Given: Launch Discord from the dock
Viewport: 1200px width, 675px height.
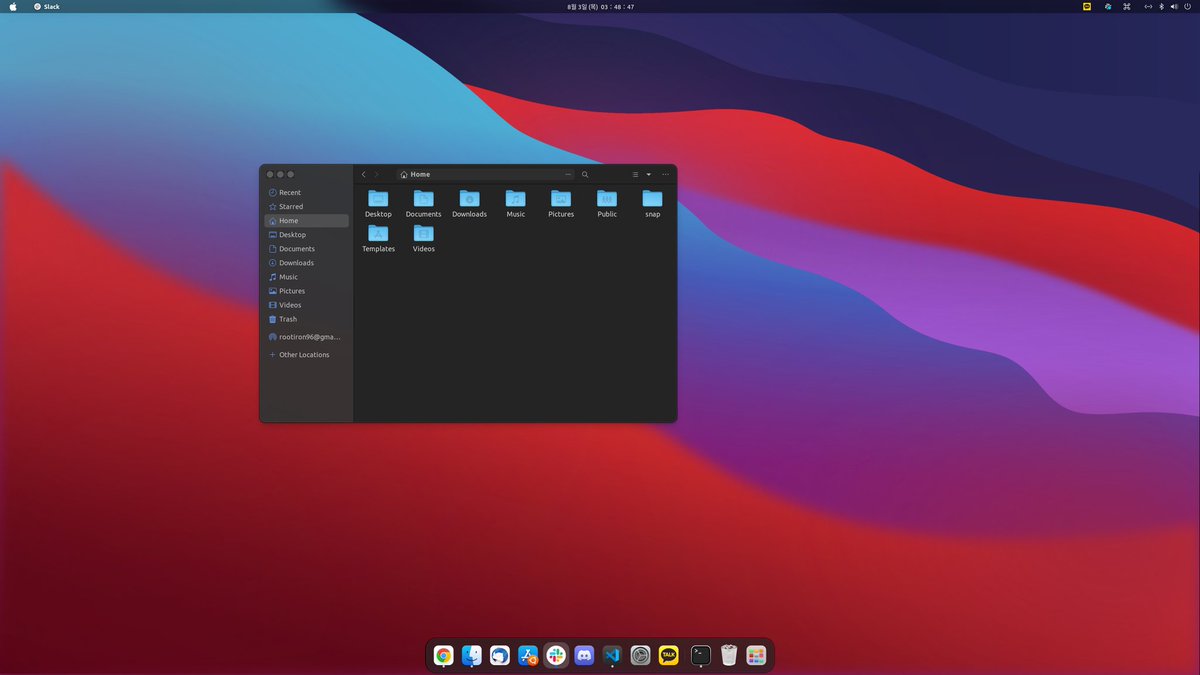Looking at the screenshot, I should [585, 656].
